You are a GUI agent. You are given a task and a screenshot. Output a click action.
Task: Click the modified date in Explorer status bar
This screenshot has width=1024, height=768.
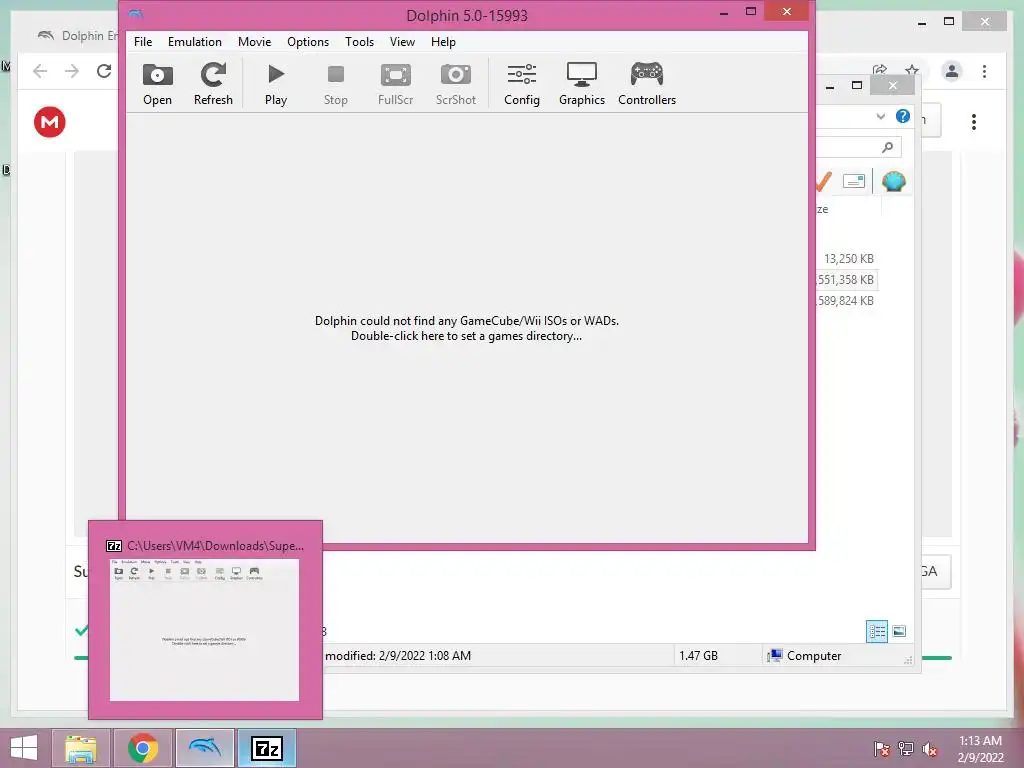[398, 656]
